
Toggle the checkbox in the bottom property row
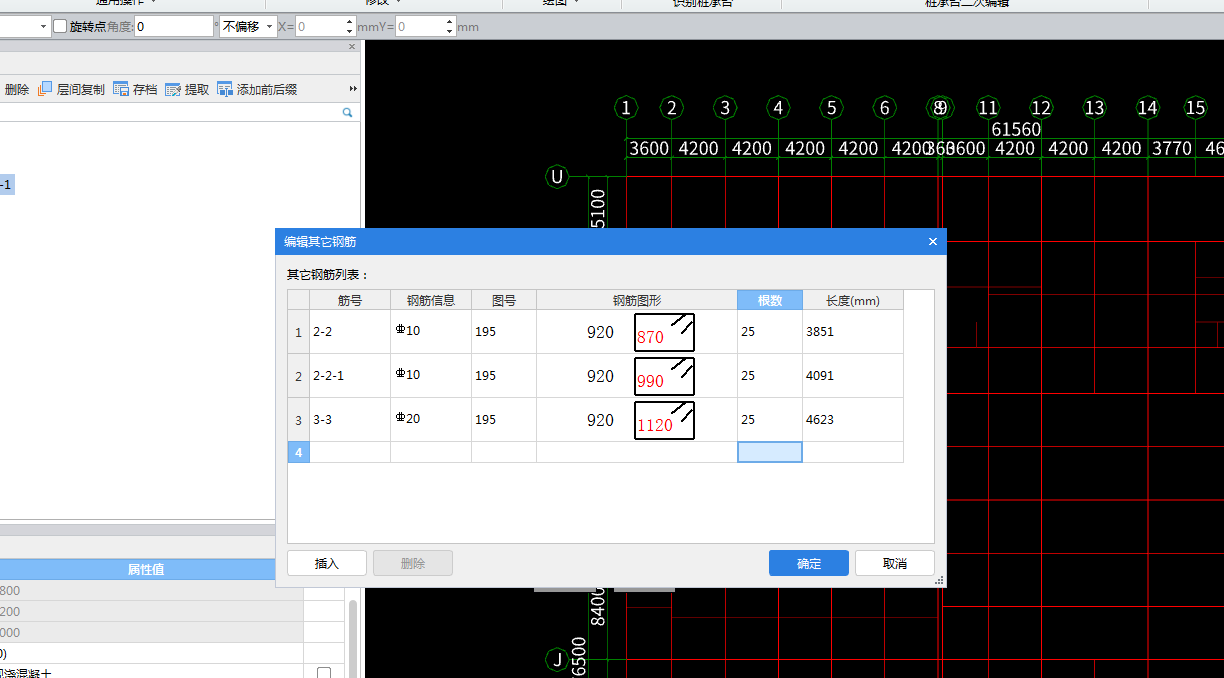pos(324,673)
